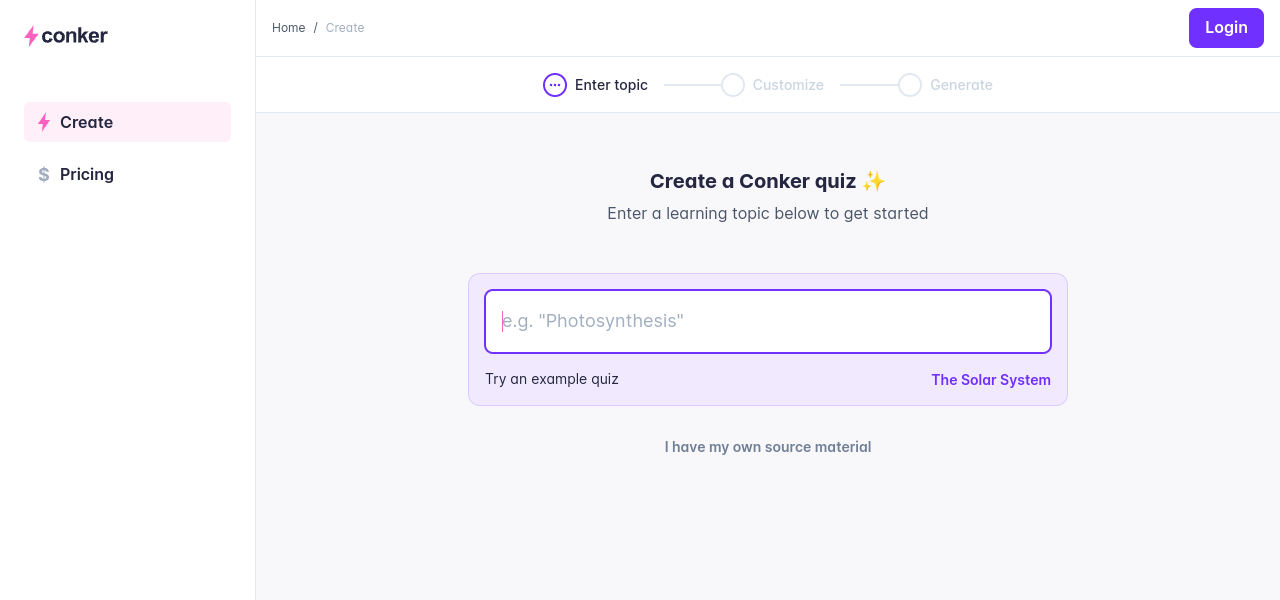Click the Create lightning icon in sidebar
1280x600 pixels.
pyautogui.click(x=44, y=122)
